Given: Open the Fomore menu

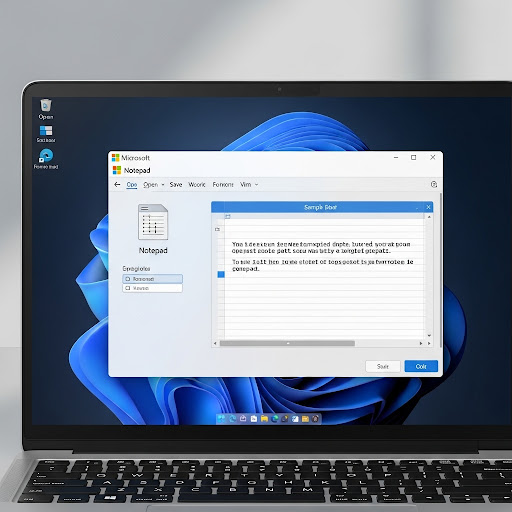Looking at the screenshot, I should pos(223,185).
